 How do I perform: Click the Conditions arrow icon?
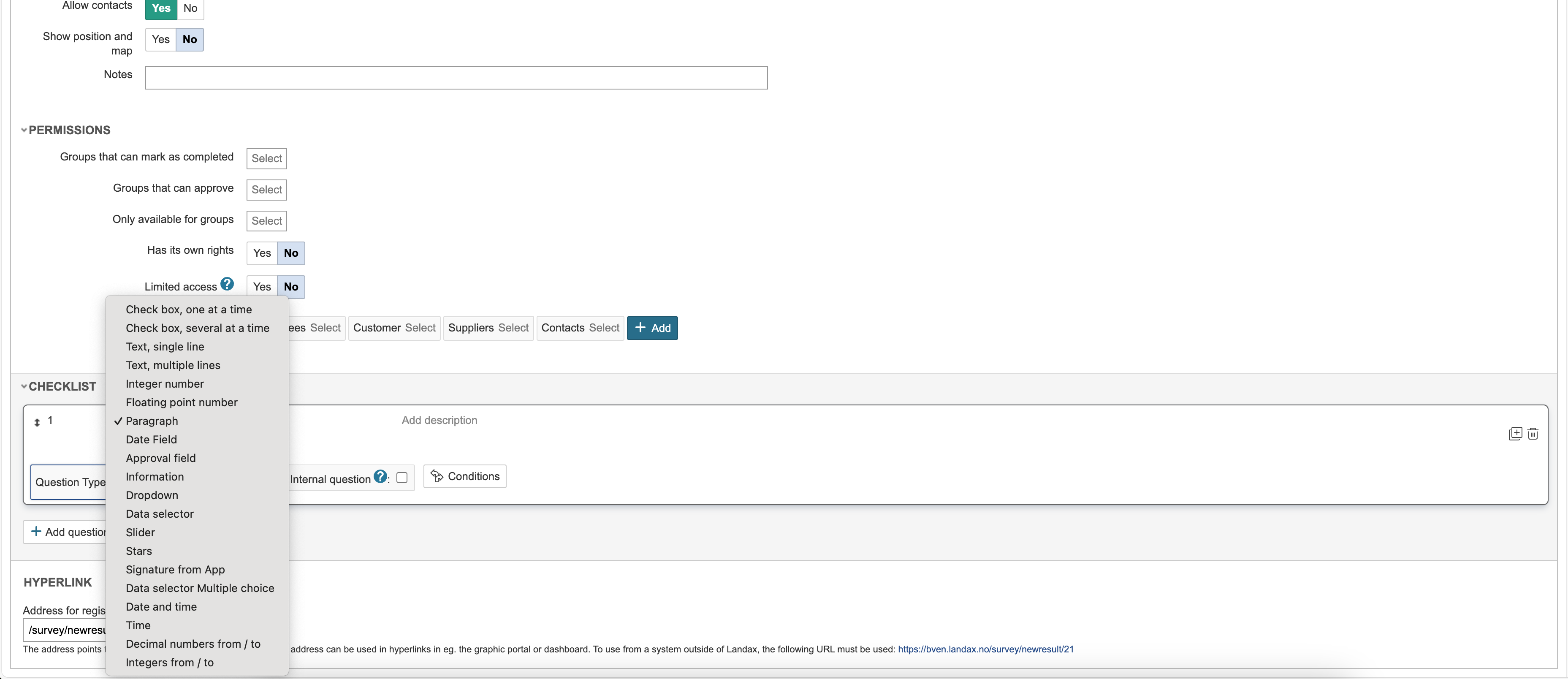pos(437,476)
